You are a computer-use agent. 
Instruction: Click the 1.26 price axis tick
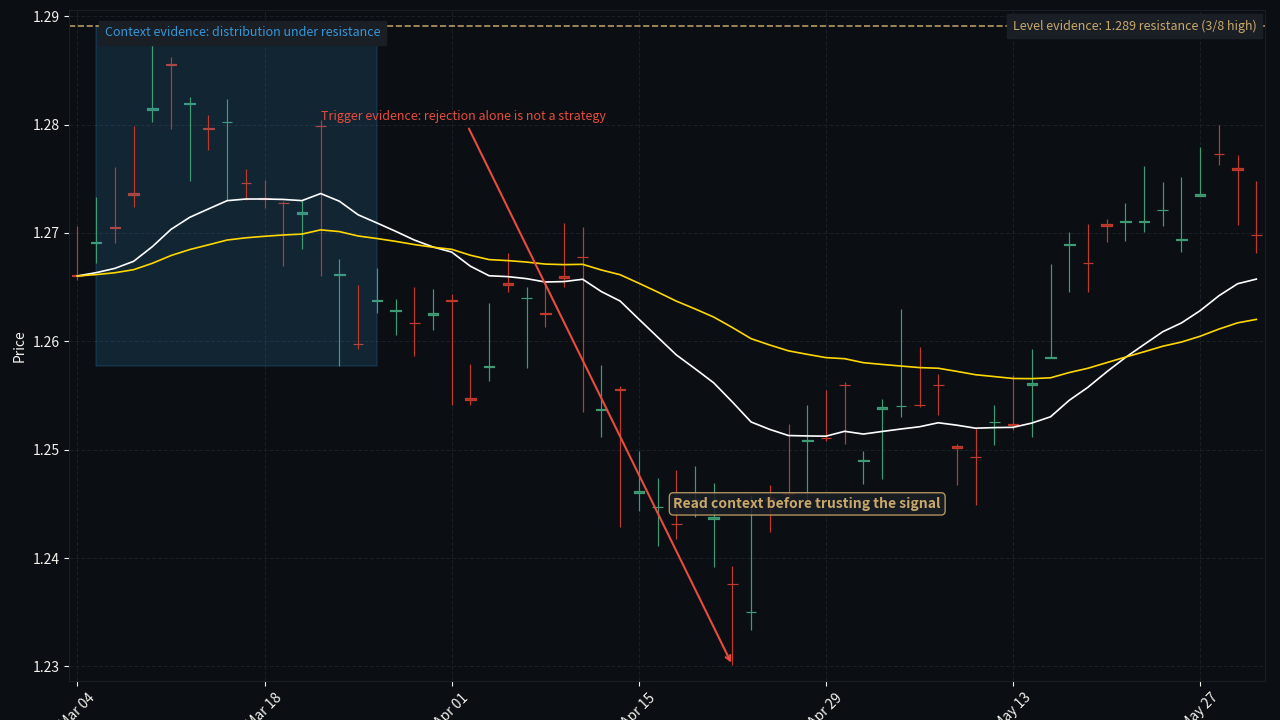(x=45, y=342)
